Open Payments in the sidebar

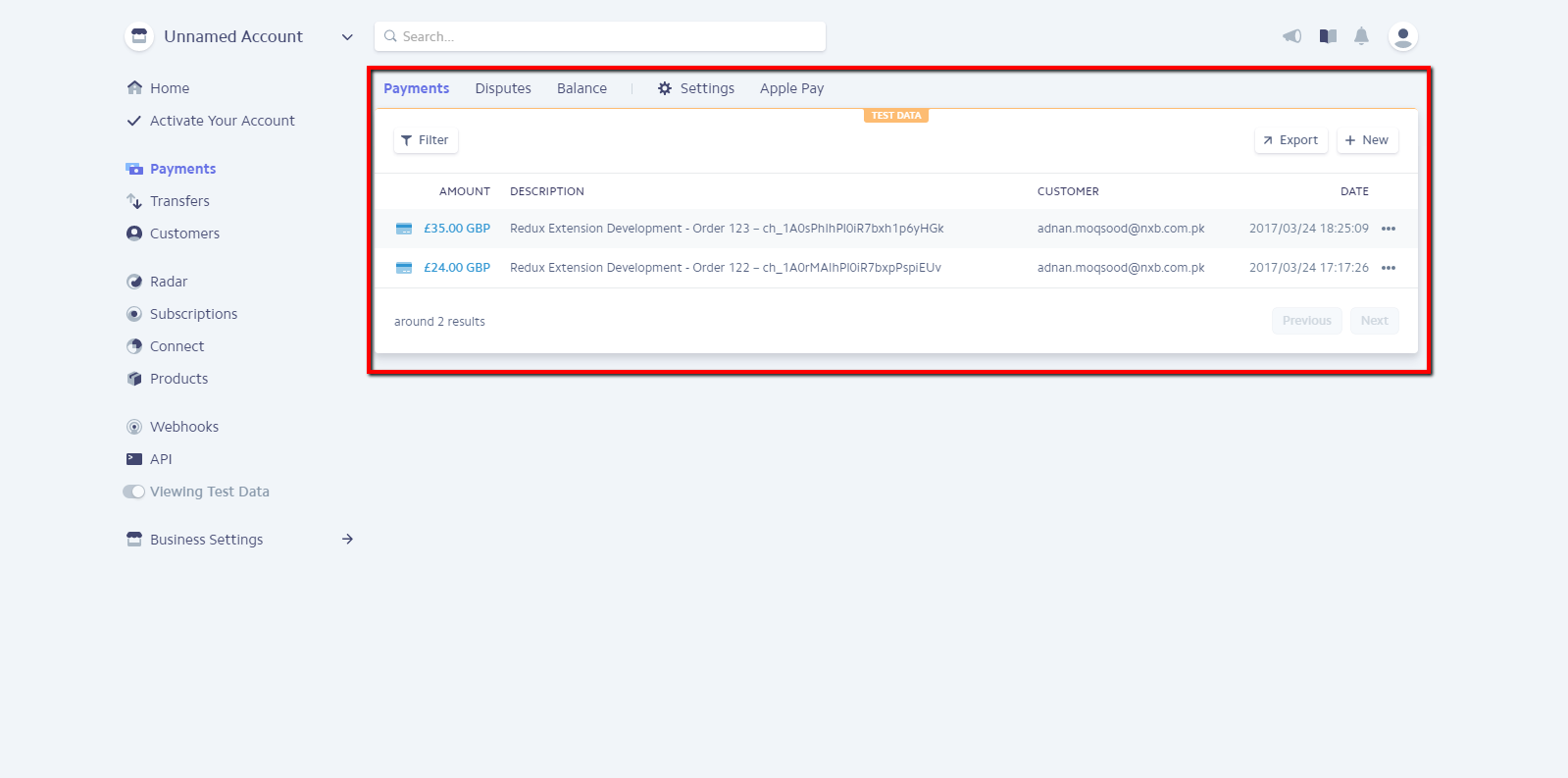[183, 169]
